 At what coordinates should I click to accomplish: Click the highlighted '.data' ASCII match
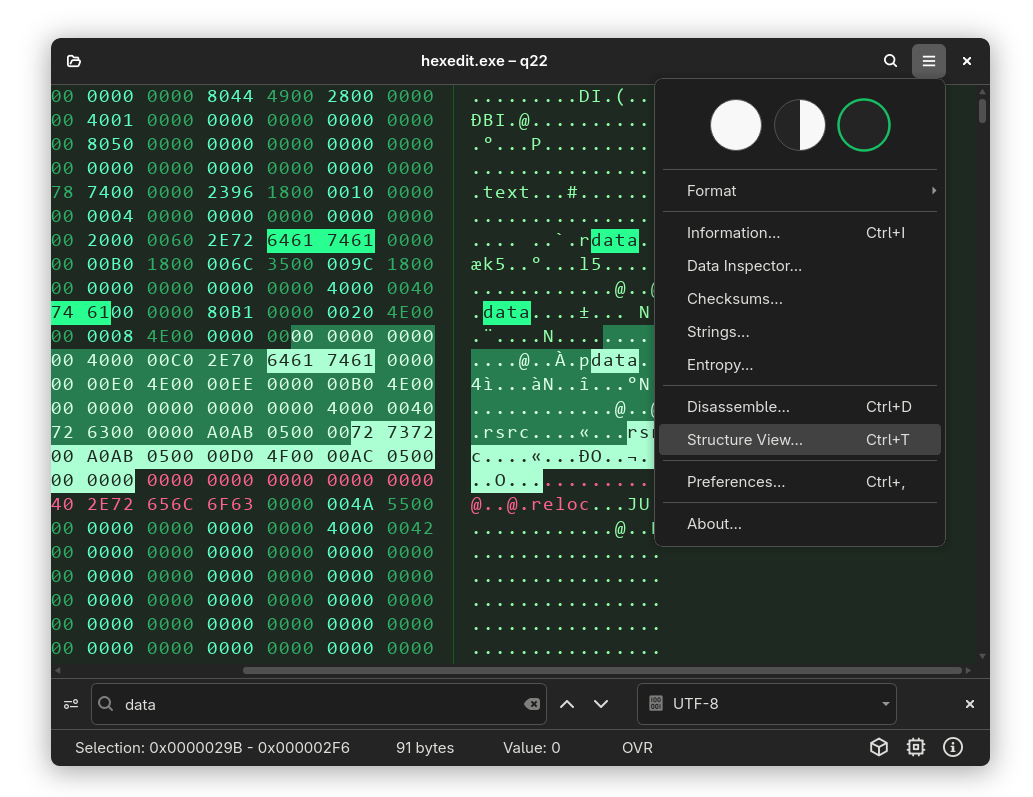[x=506, y=312]
